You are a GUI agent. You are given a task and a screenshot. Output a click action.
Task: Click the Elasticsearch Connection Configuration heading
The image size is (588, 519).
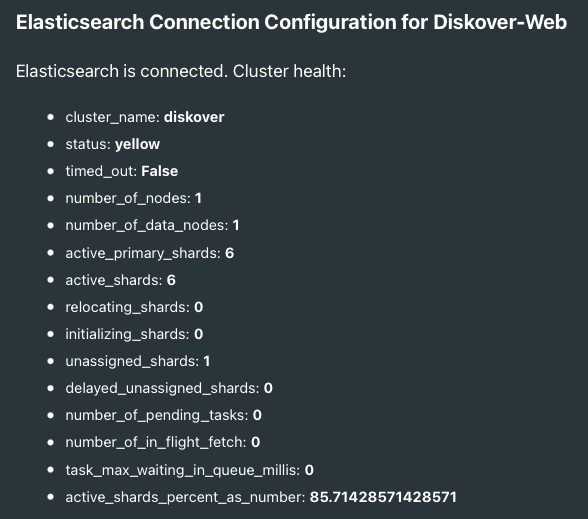click(x=291, y=22)
